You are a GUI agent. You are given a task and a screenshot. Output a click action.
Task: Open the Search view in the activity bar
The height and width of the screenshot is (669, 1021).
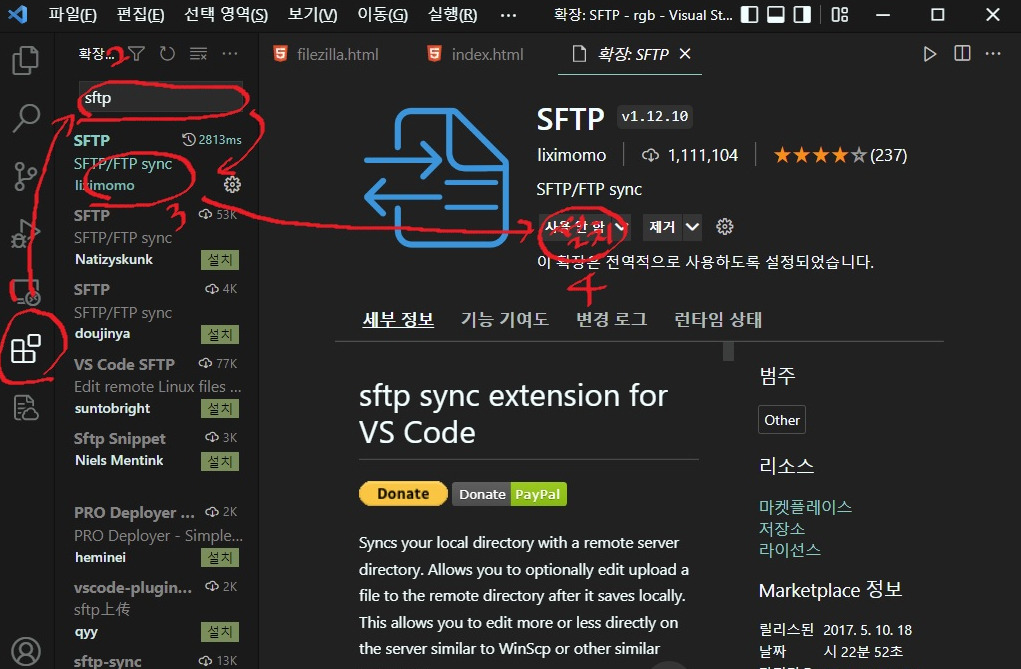pos(25,117)
